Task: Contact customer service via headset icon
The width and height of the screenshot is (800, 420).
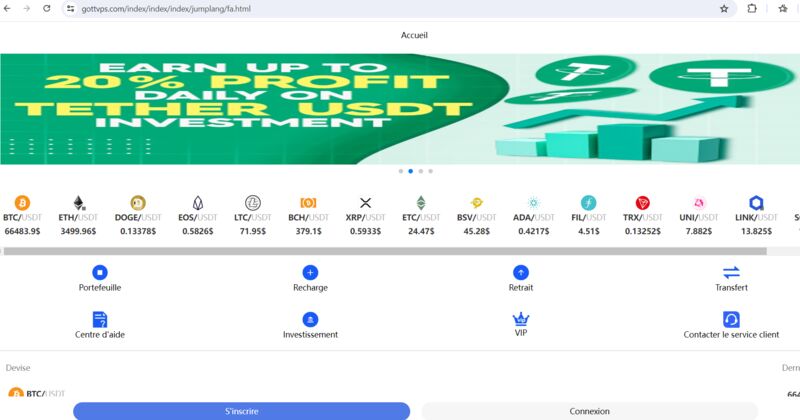Action: click(731, 319)
